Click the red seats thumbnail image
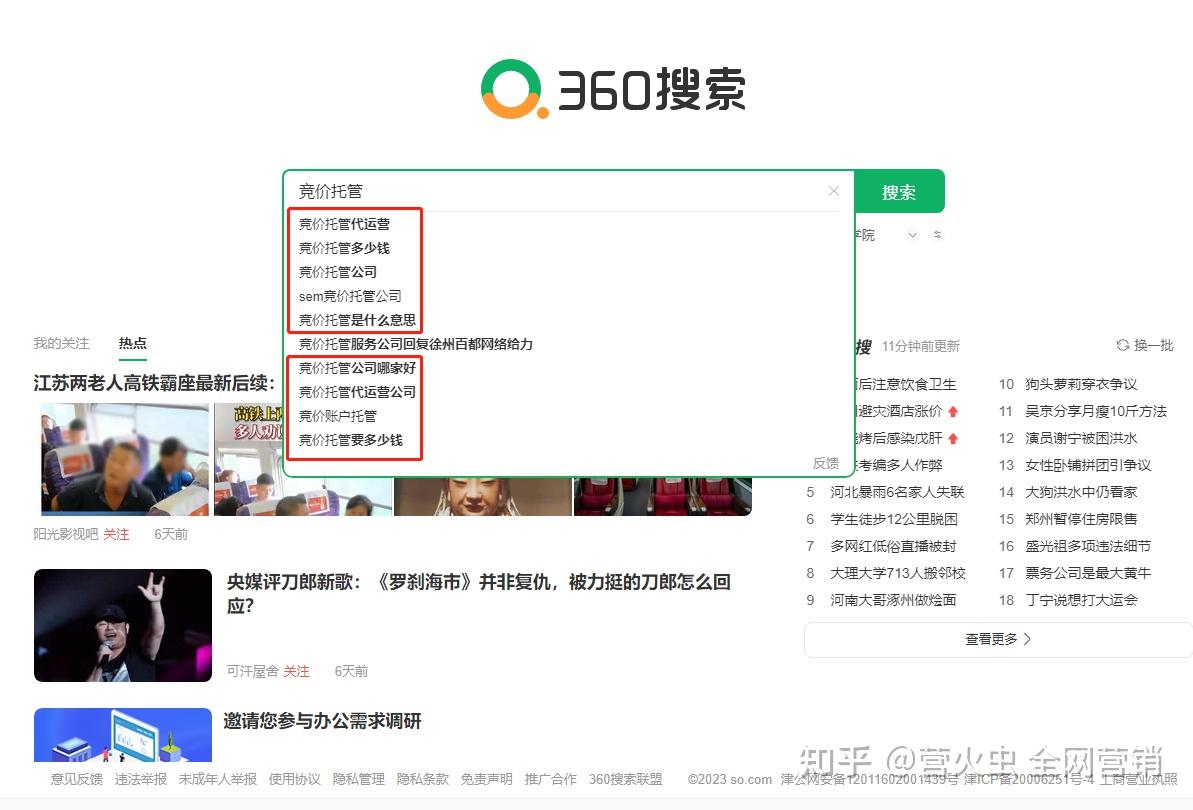Image resolution: width=1193 pixels, height=810 pixels. (663, 497)
